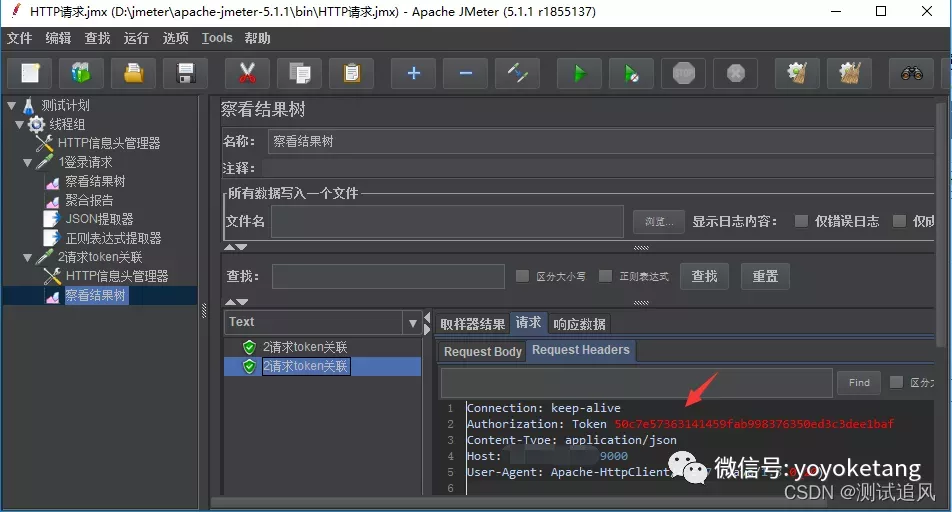Click the Open file folder icon
The height and width of the screenshot is (512, 952).
pos(134,74)
